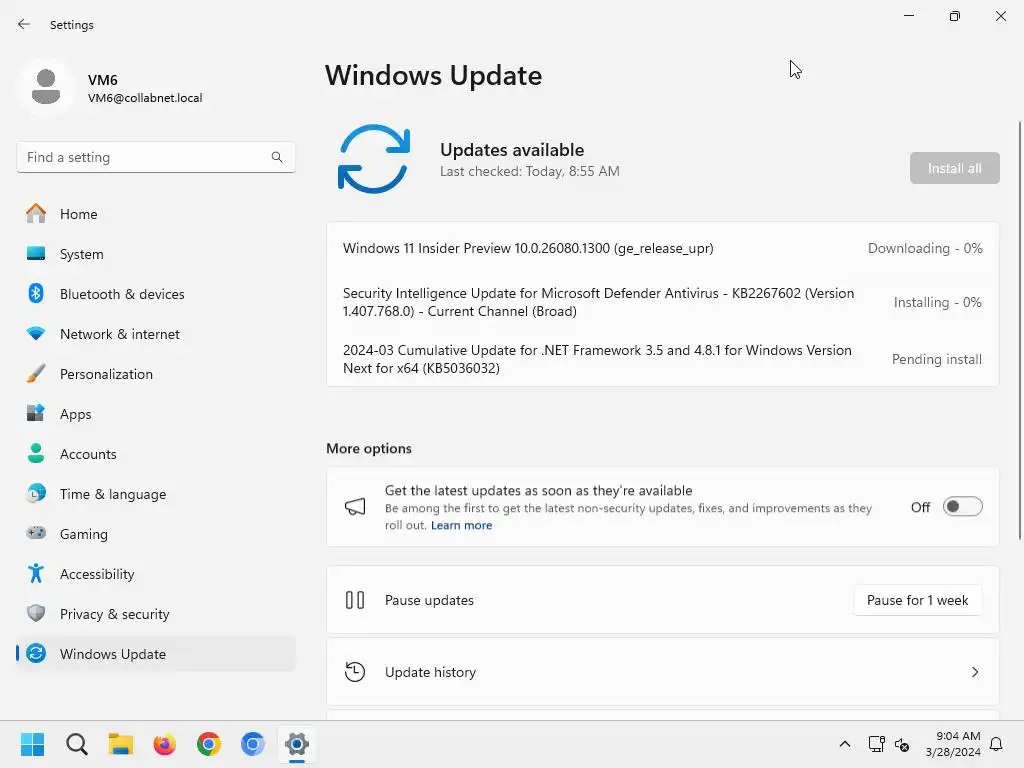Click the Bluetooth icon in sidebar
This screenshot has width=1024, height=768.
tap(36, 293)
